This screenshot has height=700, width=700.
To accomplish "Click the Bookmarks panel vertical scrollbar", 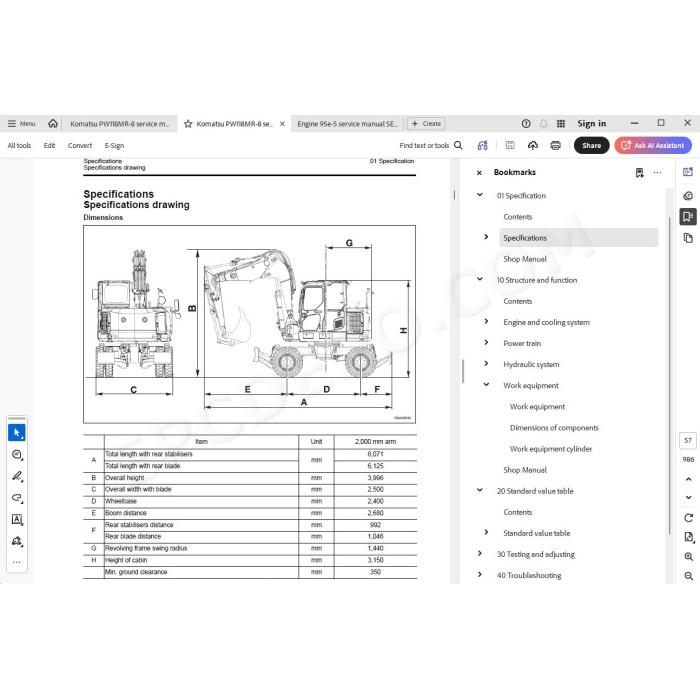I will click(x=670, y=375).
